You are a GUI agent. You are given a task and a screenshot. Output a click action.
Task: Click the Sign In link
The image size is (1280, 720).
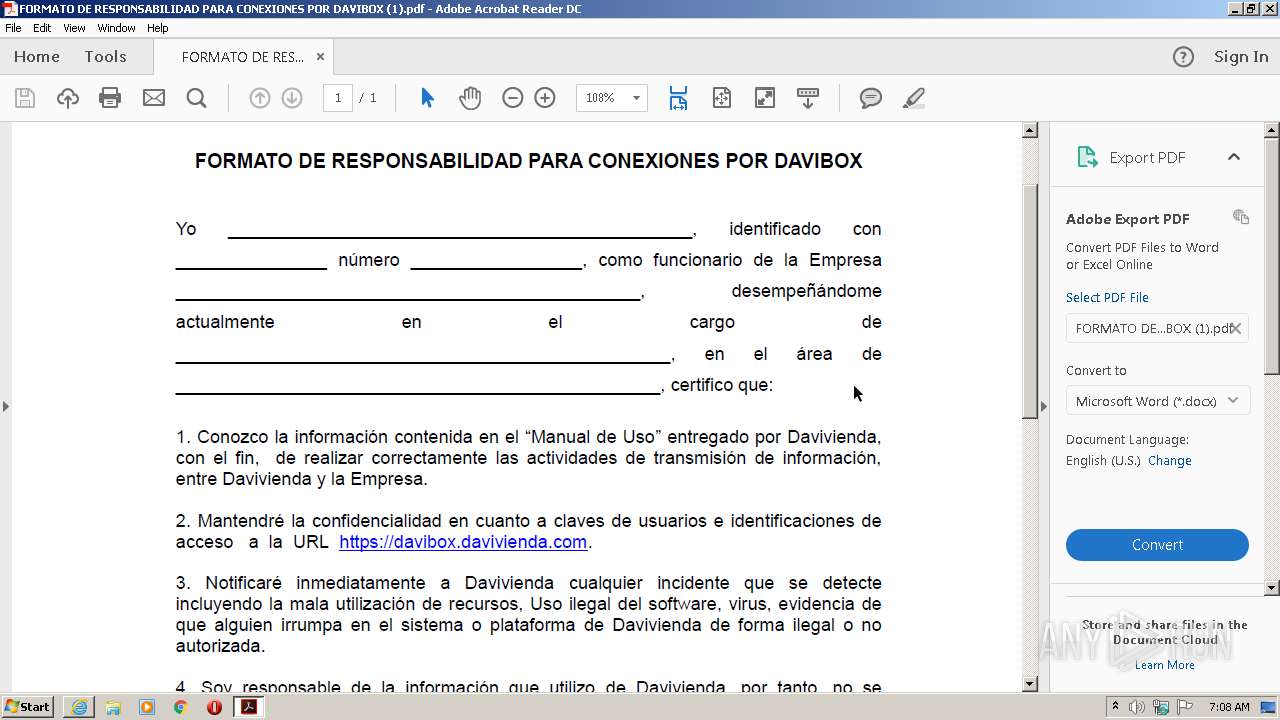pyautogui.click(x=1241, y=57)
